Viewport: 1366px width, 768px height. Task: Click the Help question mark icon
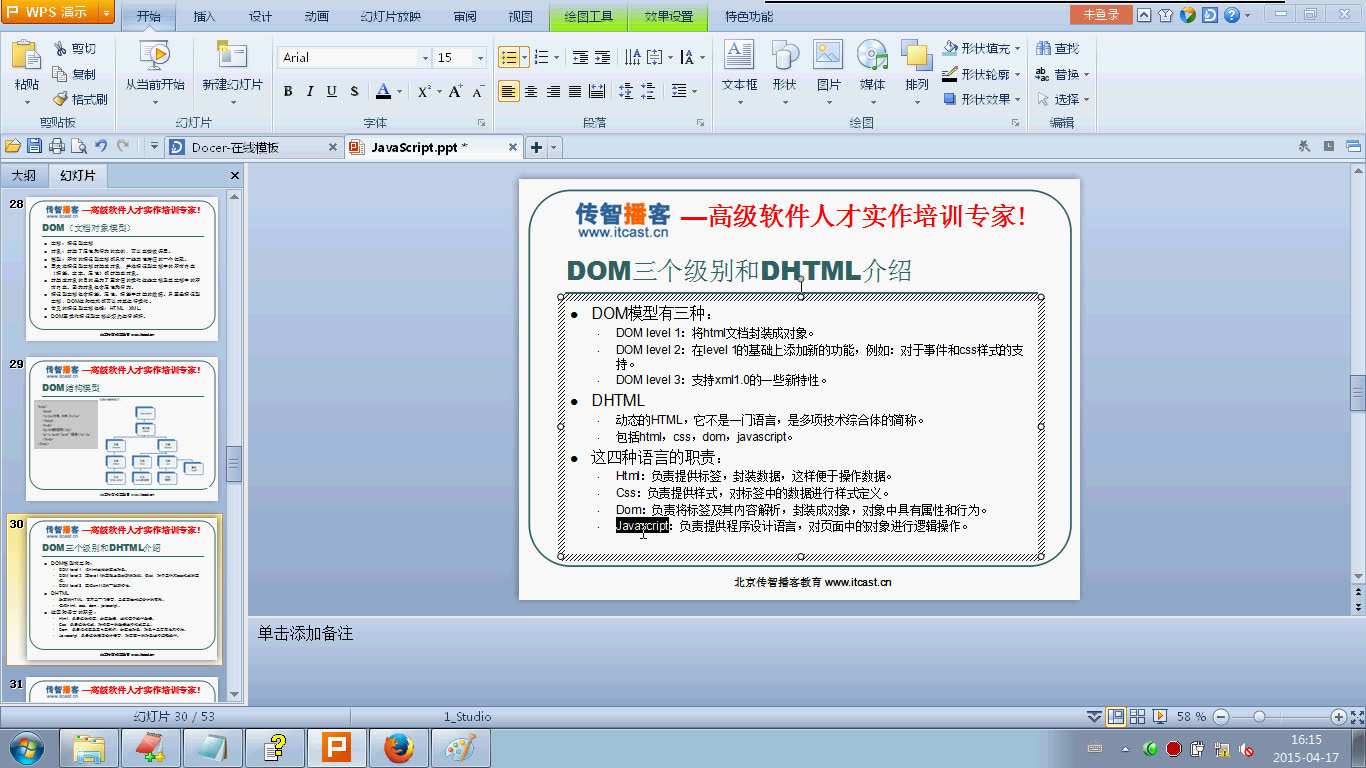(x=1232, y=15)
